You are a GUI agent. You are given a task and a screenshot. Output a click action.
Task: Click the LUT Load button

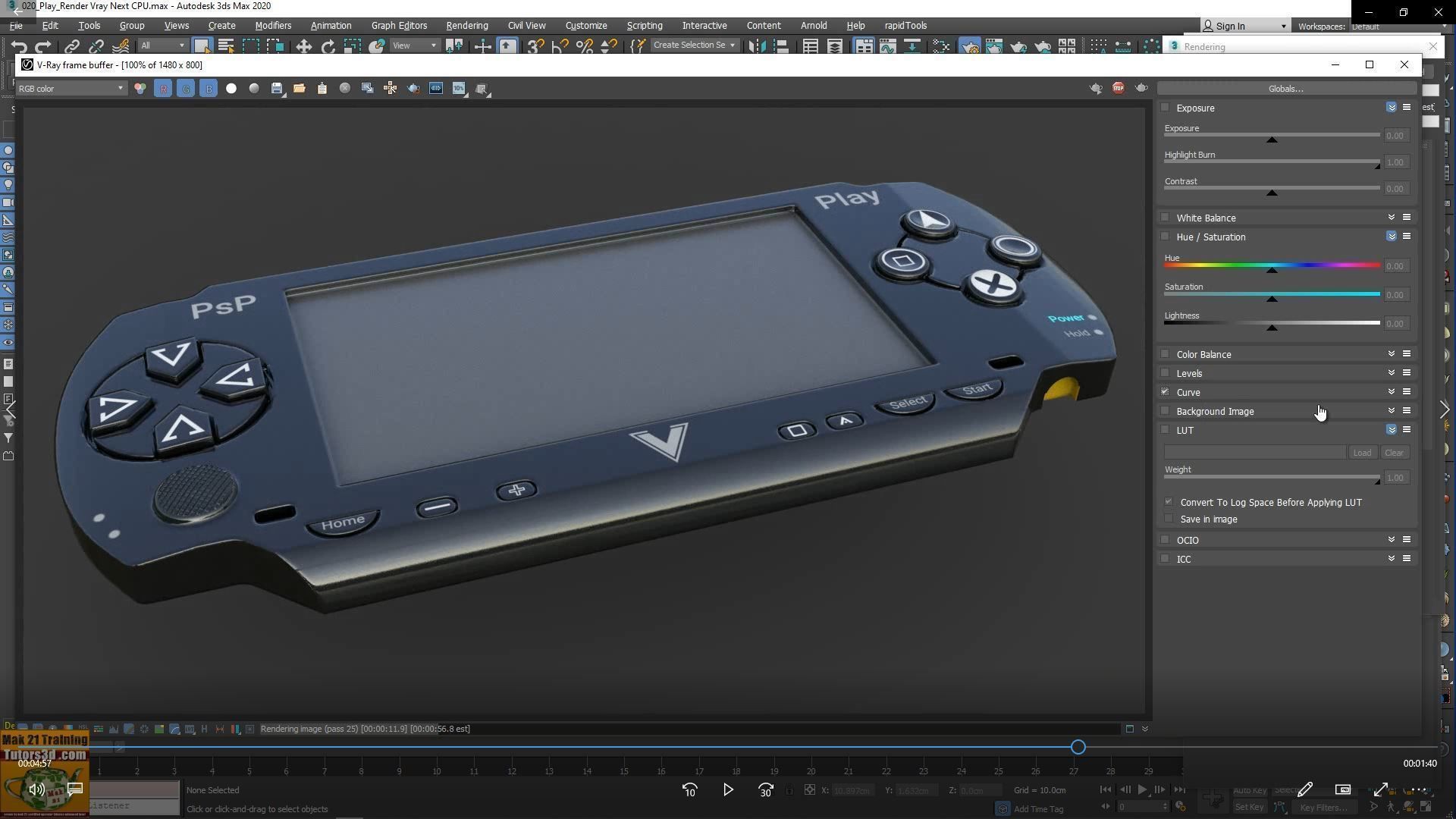1362,453
